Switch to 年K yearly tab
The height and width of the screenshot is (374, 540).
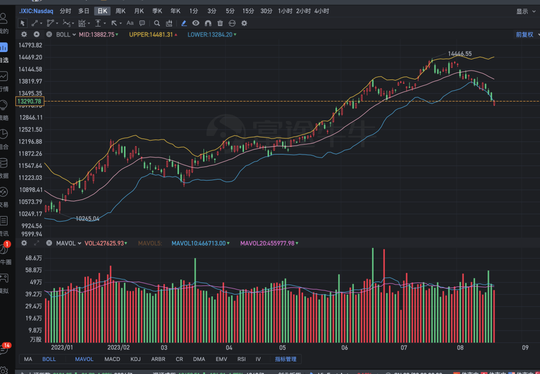click(x=175, y=11)
